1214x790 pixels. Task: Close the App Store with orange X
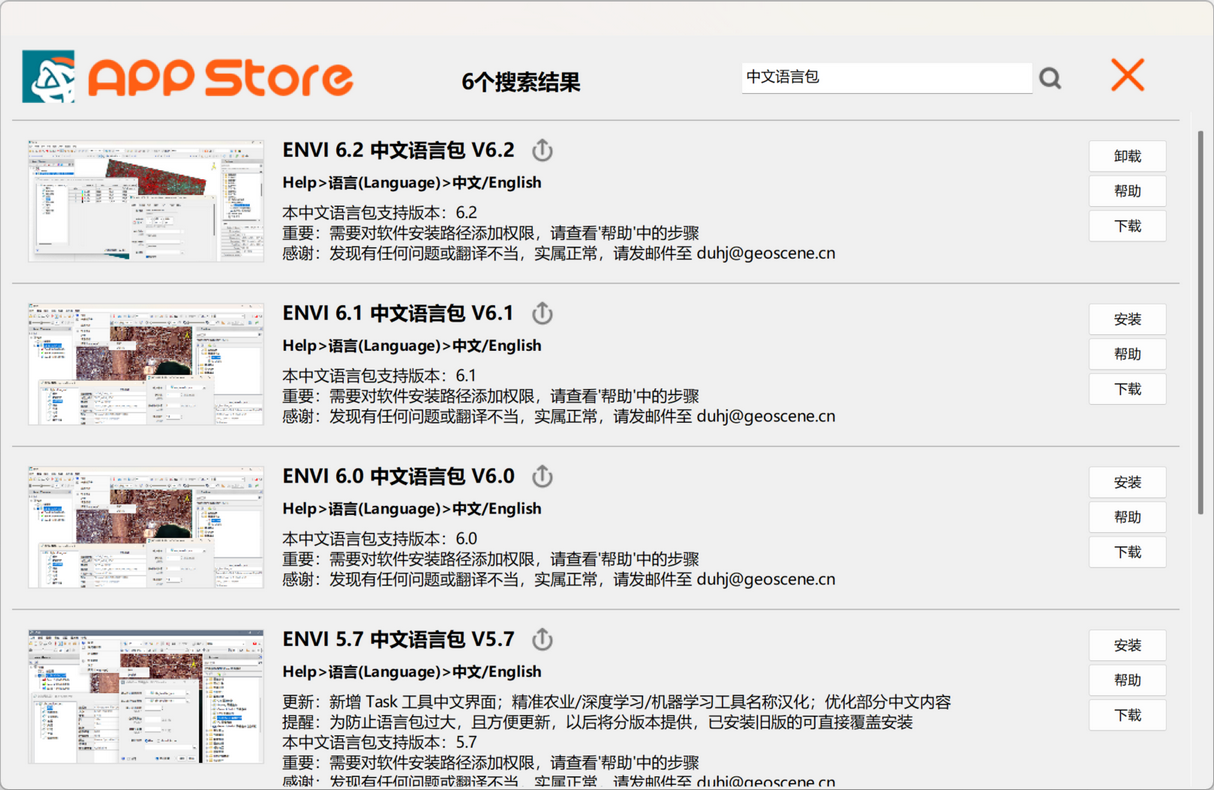pos(1128,75)
